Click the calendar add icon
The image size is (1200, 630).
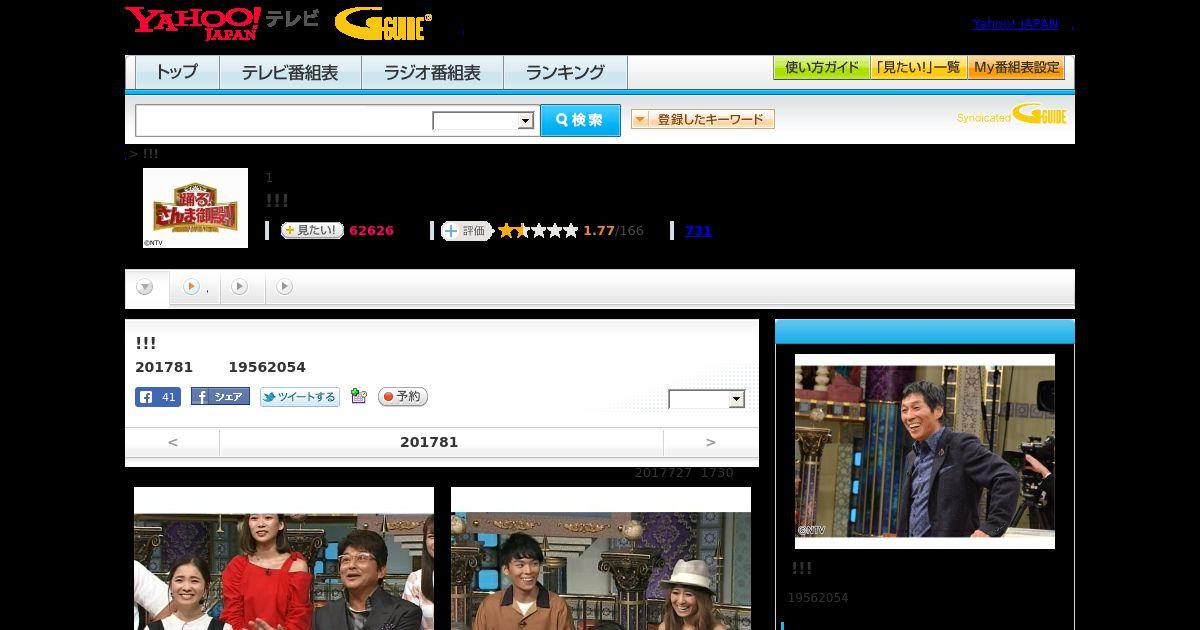[x=359, y=397]
